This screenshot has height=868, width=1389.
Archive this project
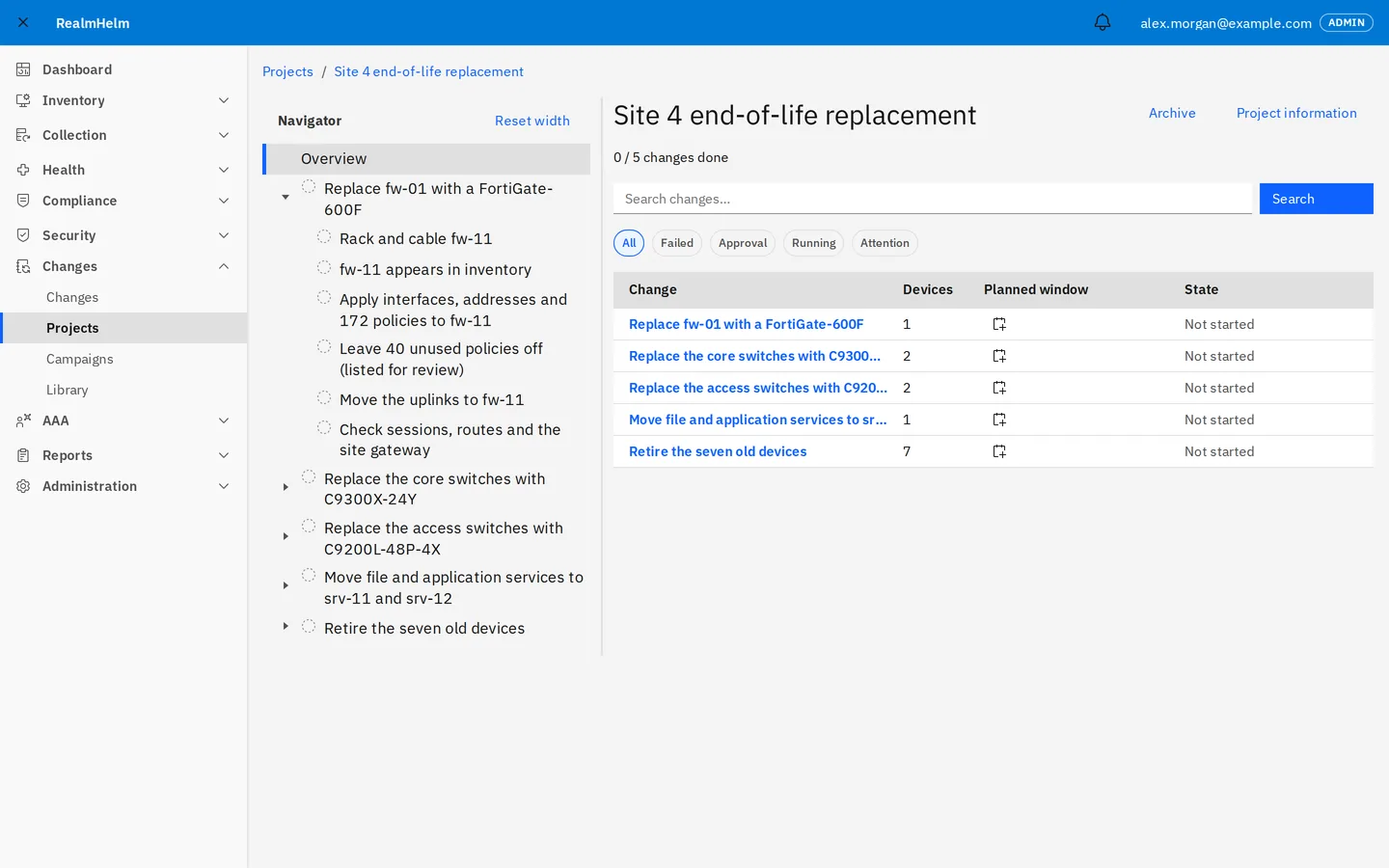pos(1172,113)
